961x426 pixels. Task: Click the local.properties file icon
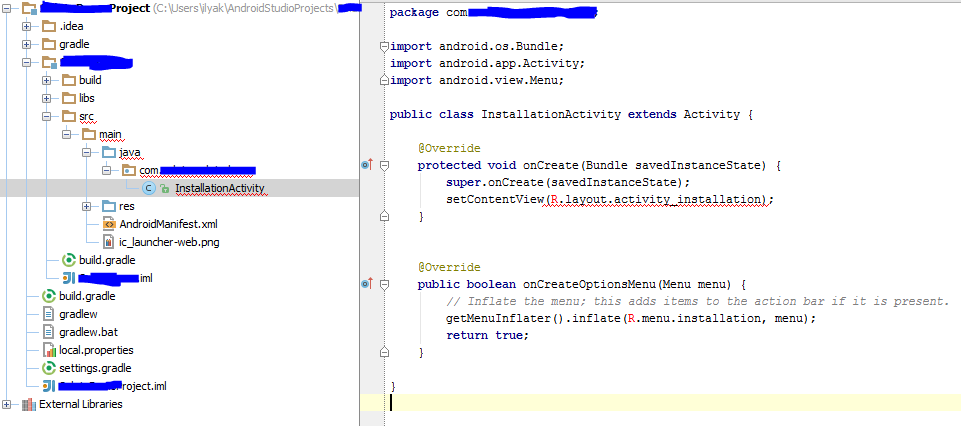[x=48, y=350]
